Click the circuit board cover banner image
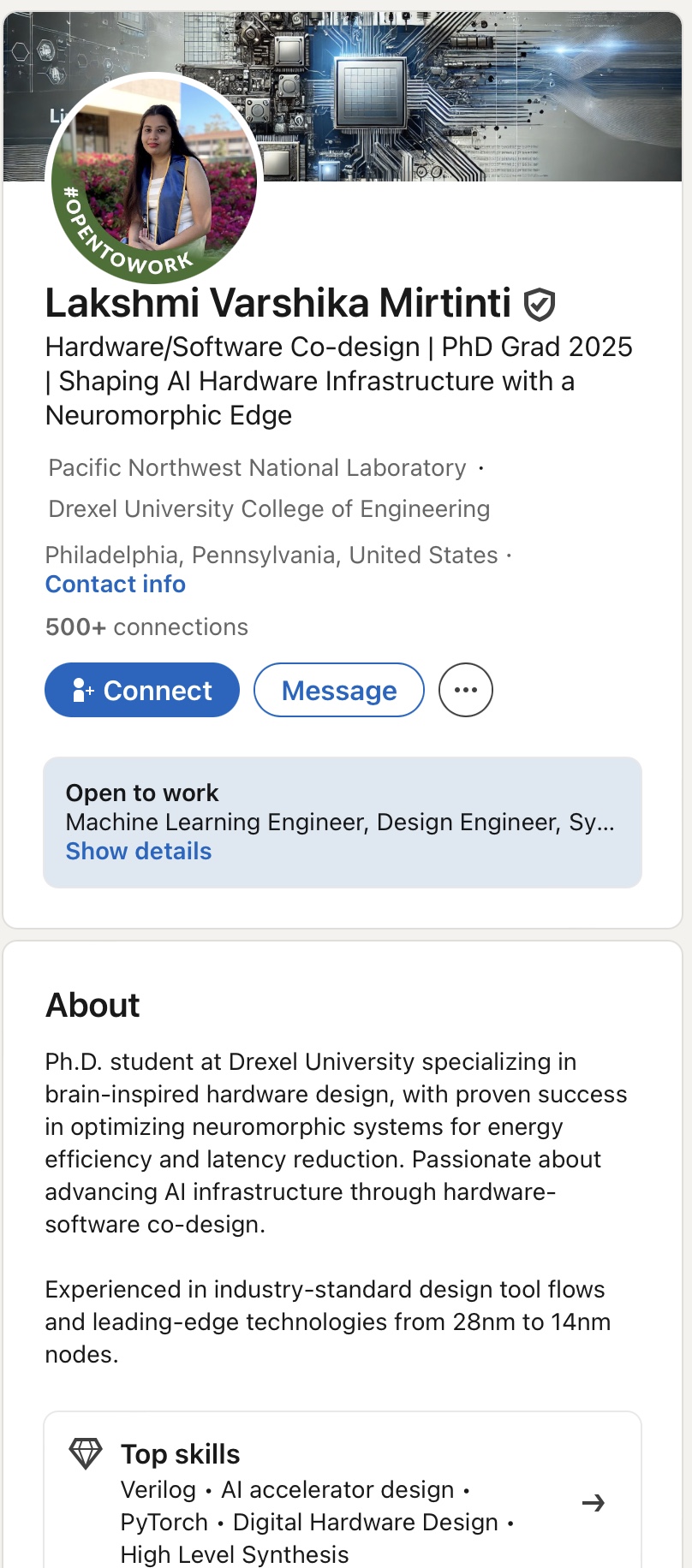The image size is (692, 1568). [x=471, y=94]
